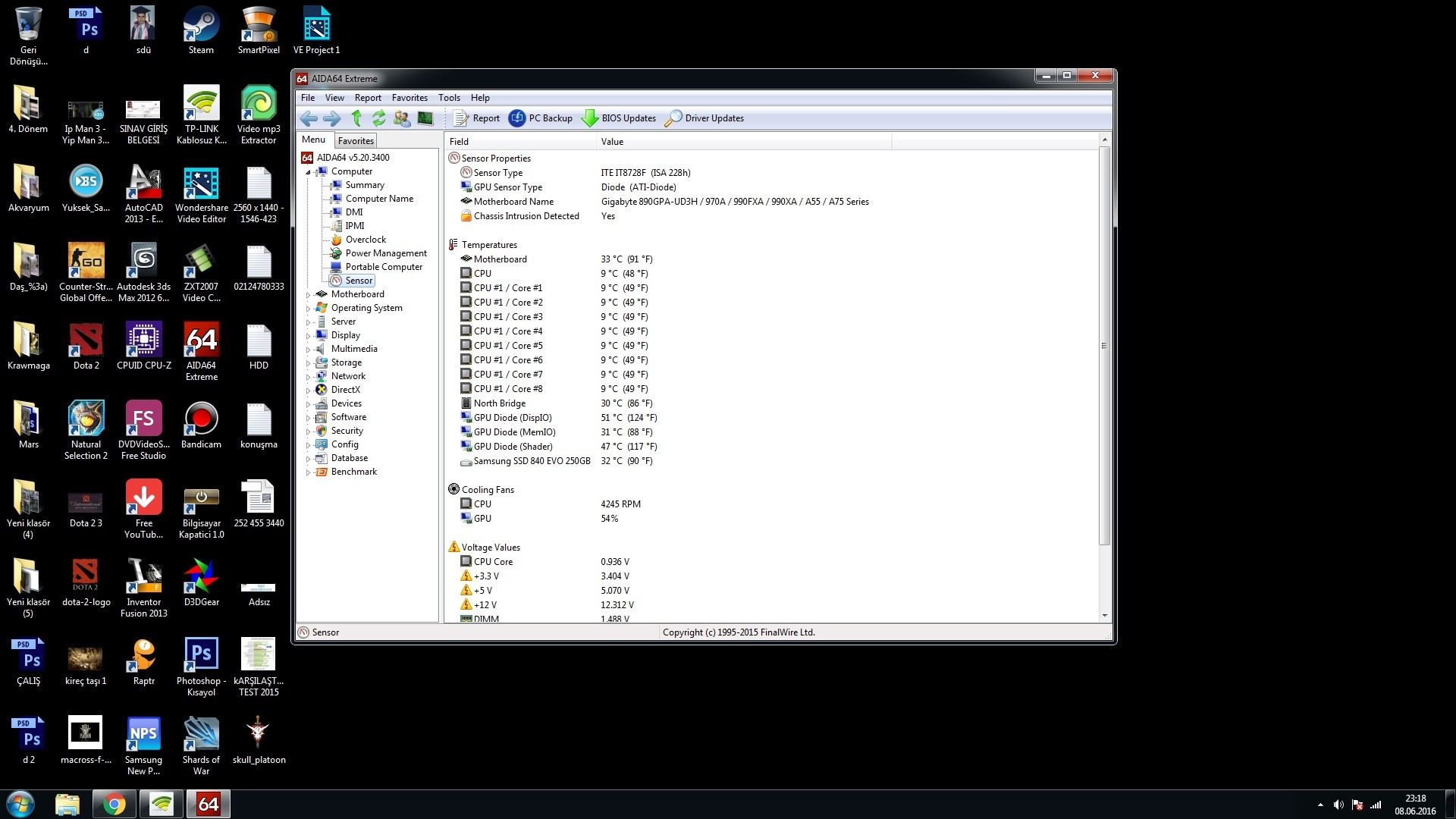This screenshot has height=819, width=1456.
Task: Open Steam desktop shortcut
Action: [201, 31]
